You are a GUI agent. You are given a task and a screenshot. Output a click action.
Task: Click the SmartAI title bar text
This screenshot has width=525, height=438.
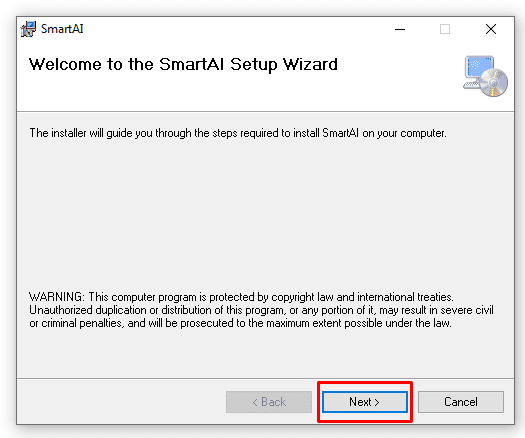(x=62, y=29)
